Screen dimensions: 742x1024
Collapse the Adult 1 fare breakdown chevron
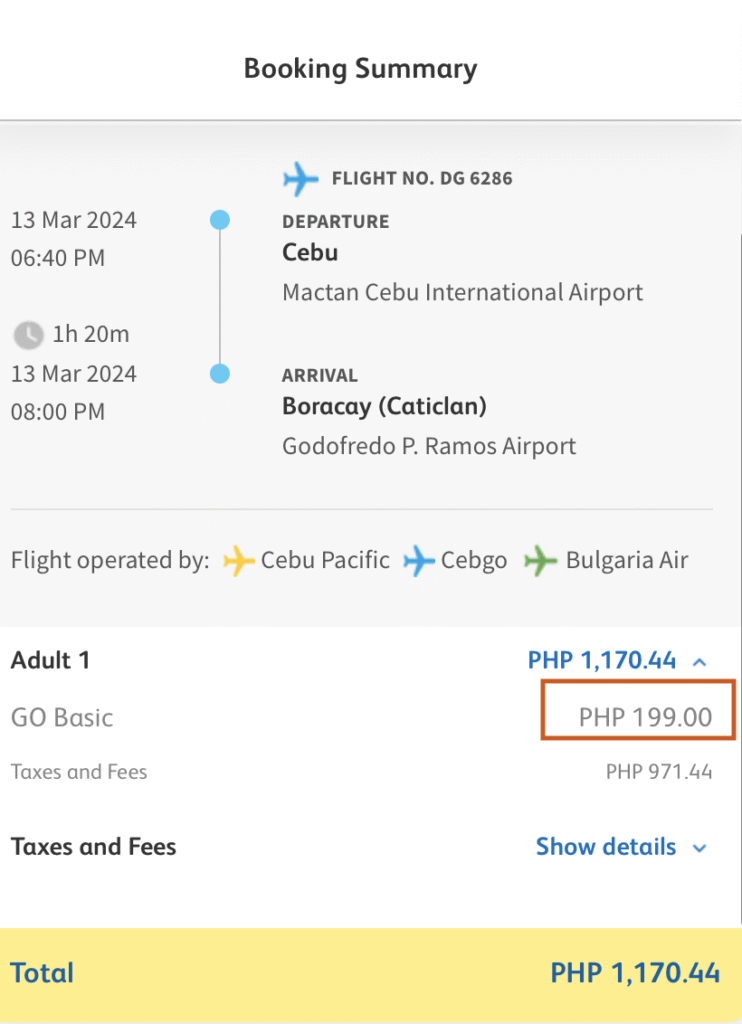700,662
